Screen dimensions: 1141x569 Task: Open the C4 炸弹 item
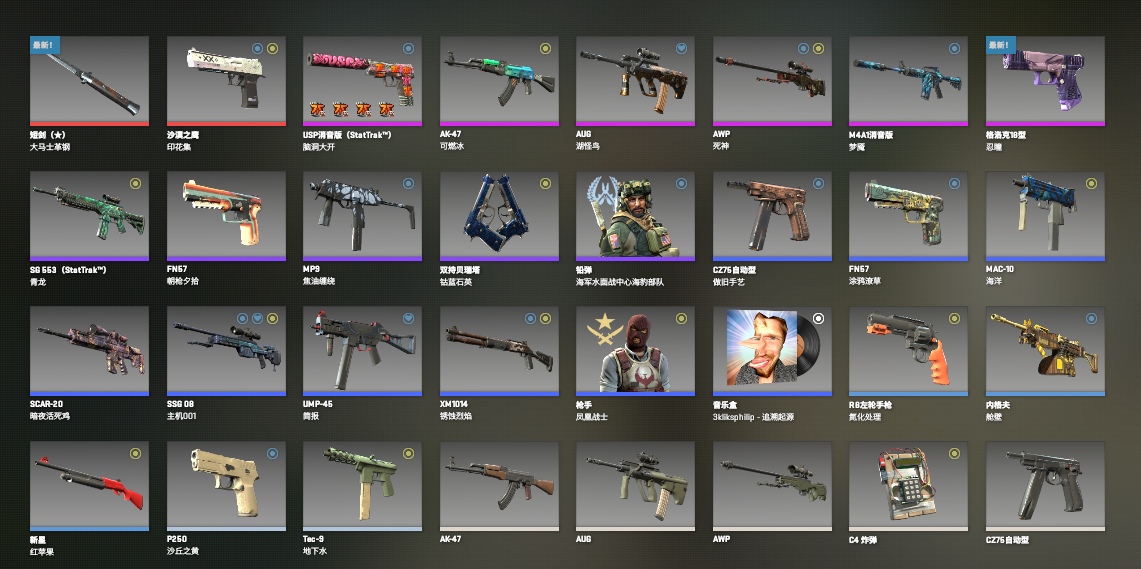click(908, 486)
